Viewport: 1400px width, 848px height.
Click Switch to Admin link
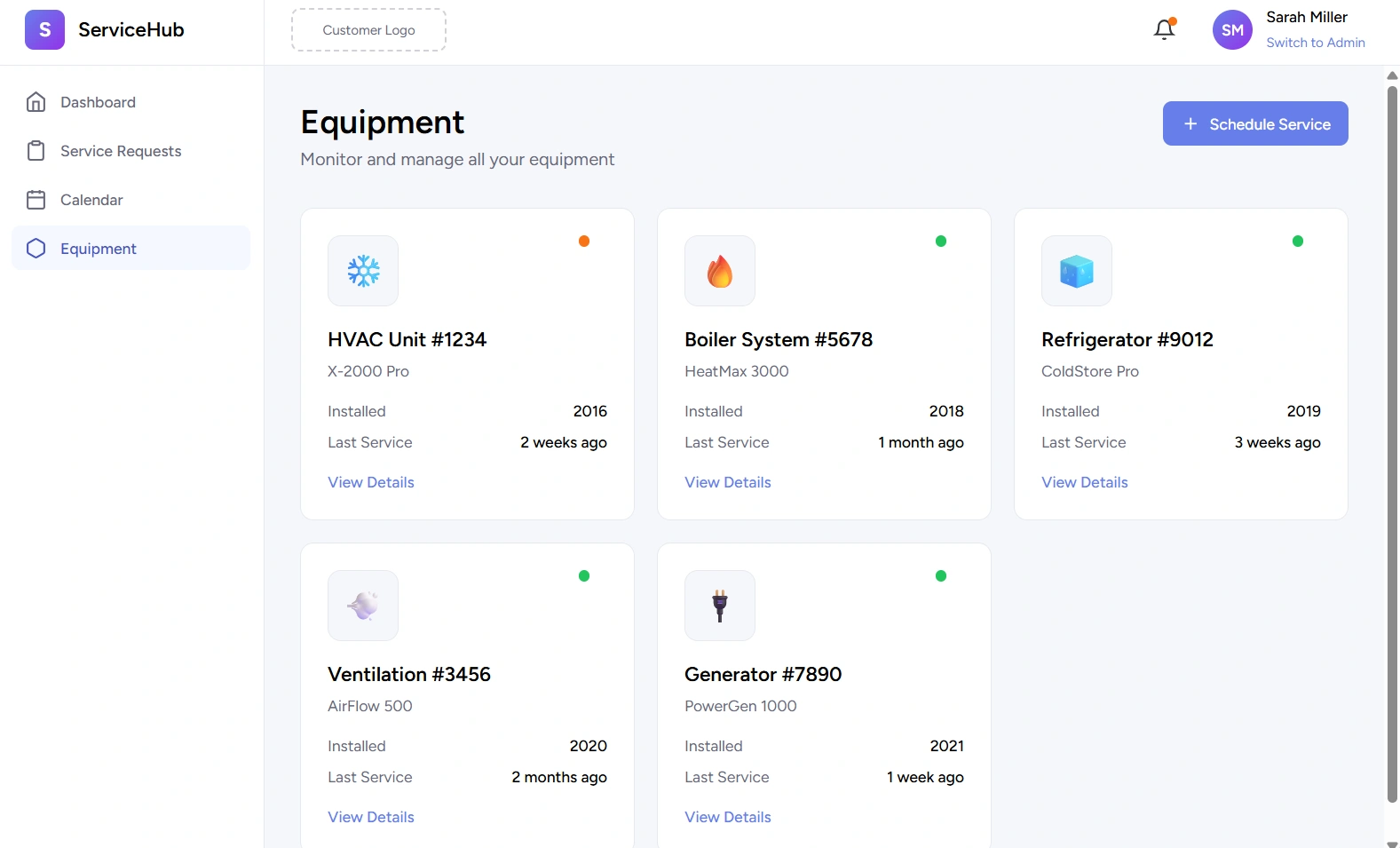point(1315,43)
